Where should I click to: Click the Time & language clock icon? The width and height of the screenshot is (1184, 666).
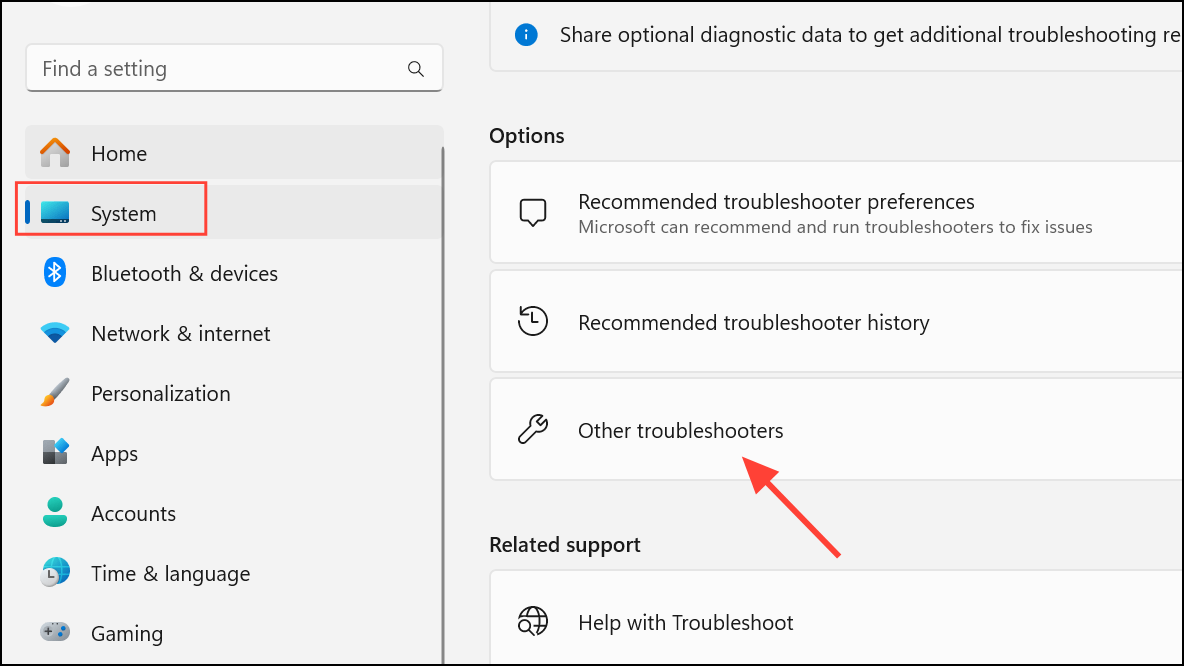click(55, 573)
